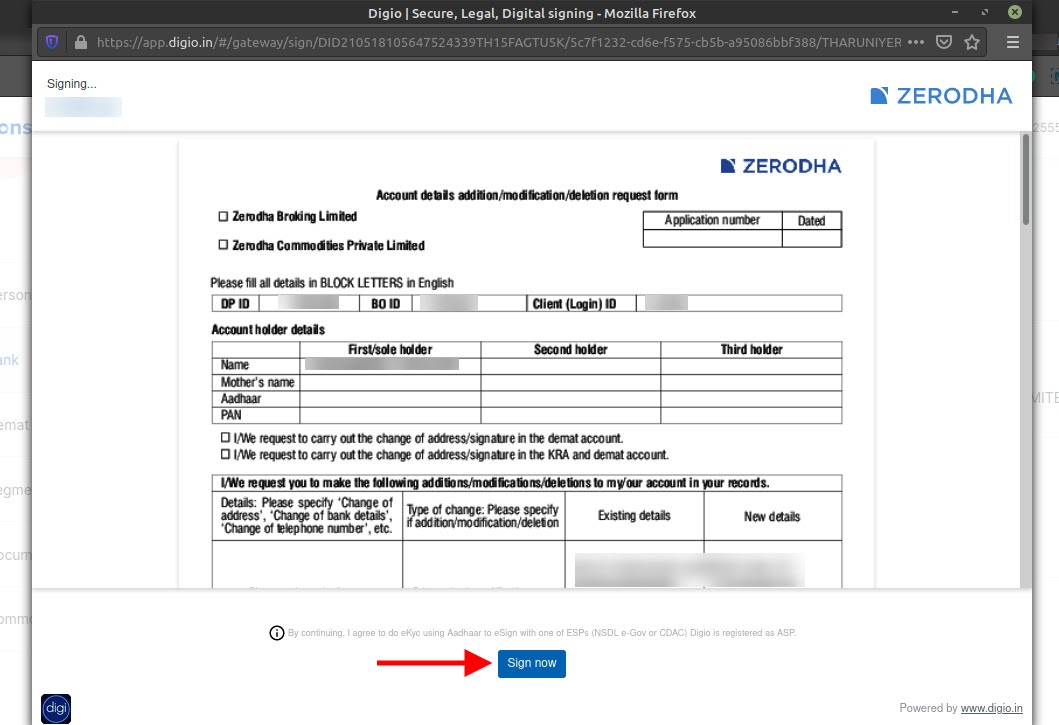The width and height of the screenshot is (1059, 725).
Task: Click the Zerodha logo inside the document
Action: (781, 166)
